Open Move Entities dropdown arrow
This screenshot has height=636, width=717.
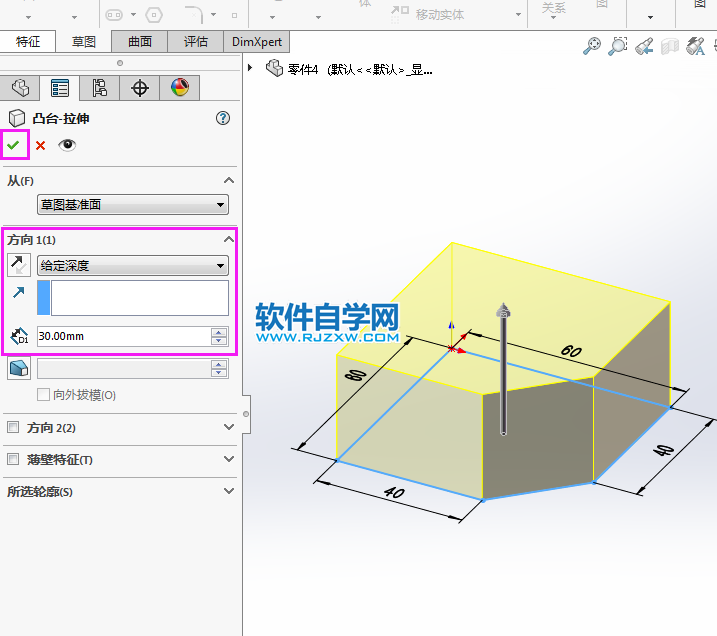[x=518, y=15]
